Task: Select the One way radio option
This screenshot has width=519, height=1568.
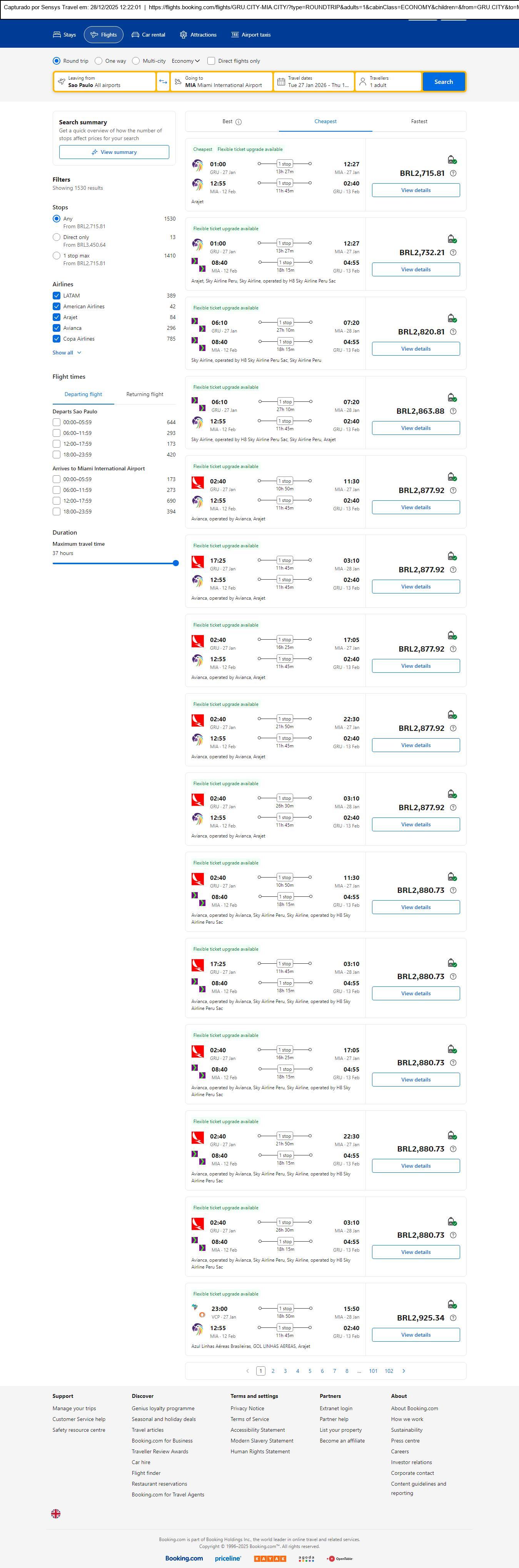Action: [98, 61]
